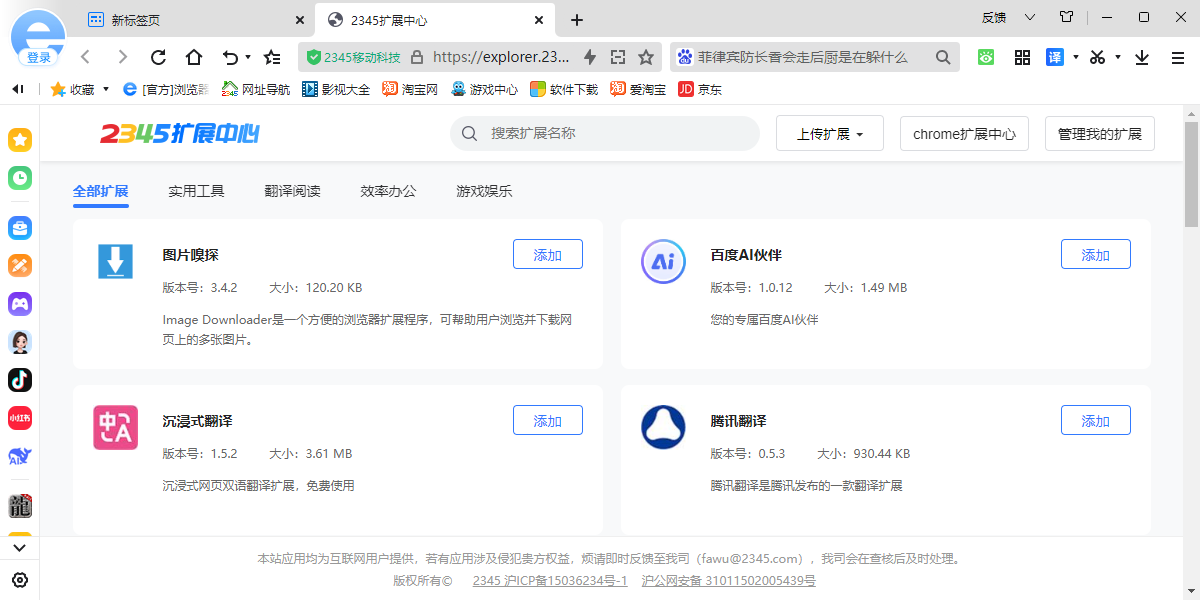Viewport: 1200px width, 600px height.
Task: Open the hamburger main menu
Action: point(1178,57)
